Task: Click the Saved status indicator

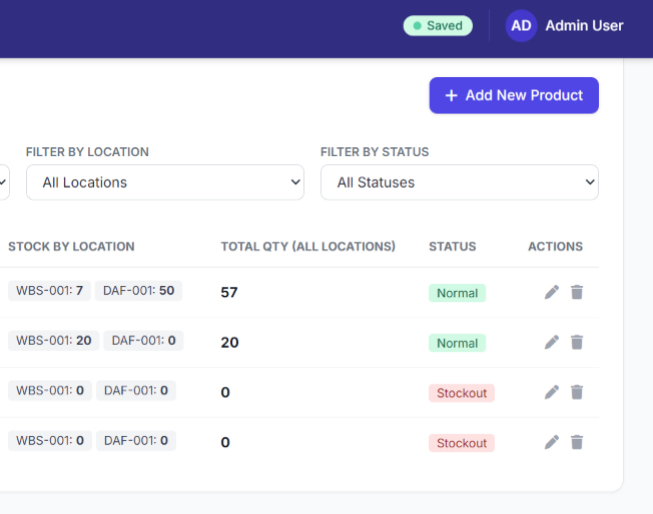Action: [x=438, y=26]
